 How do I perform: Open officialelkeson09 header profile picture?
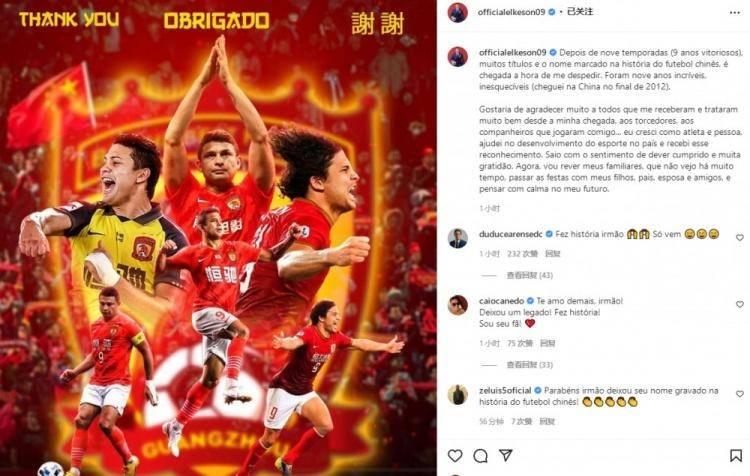(457, 12)
